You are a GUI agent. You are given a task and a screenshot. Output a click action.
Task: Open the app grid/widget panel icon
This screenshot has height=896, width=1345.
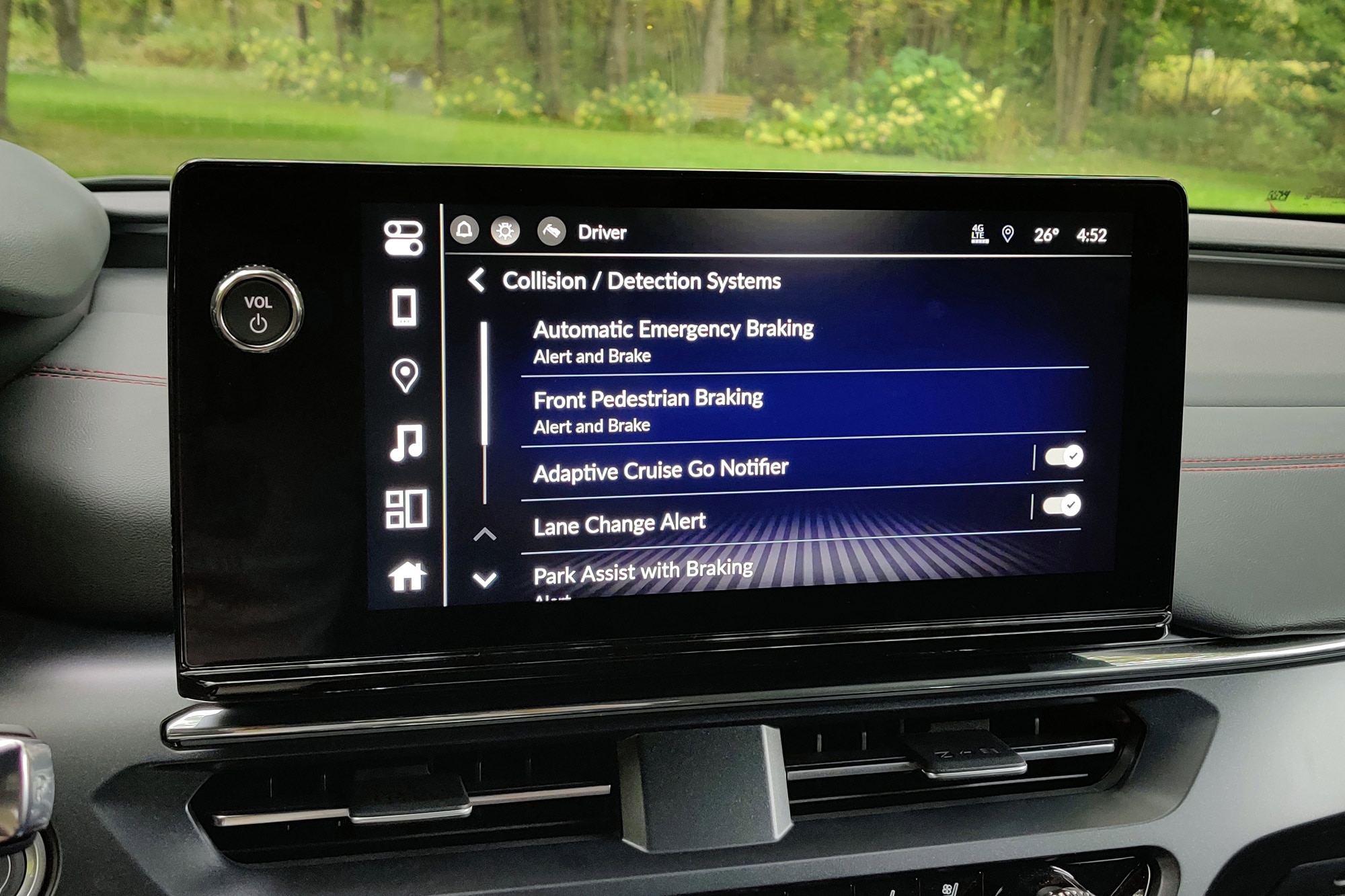click(x=405, y=529)
